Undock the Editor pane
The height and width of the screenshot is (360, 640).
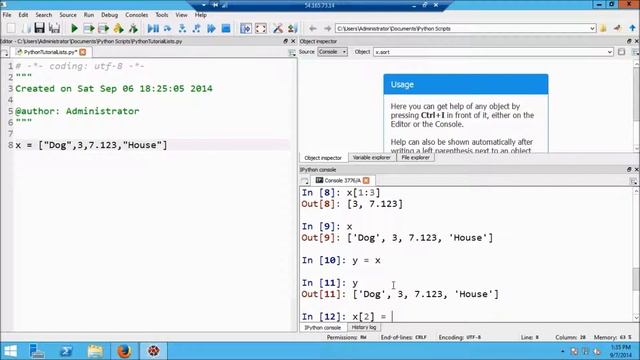coord(285,41)
